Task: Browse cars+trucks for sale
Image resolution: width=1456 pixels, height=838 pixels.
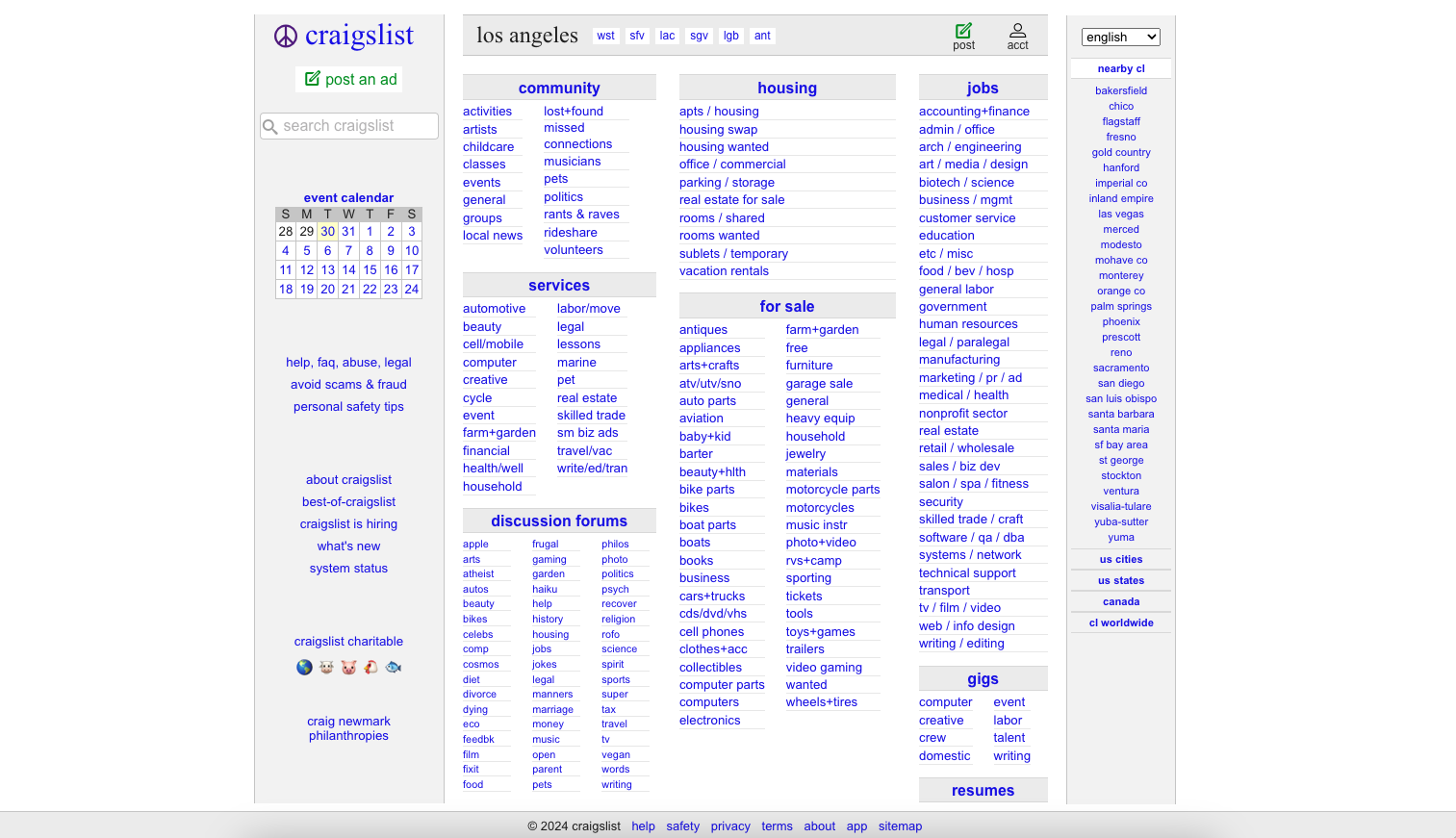Action: (712, 597)
